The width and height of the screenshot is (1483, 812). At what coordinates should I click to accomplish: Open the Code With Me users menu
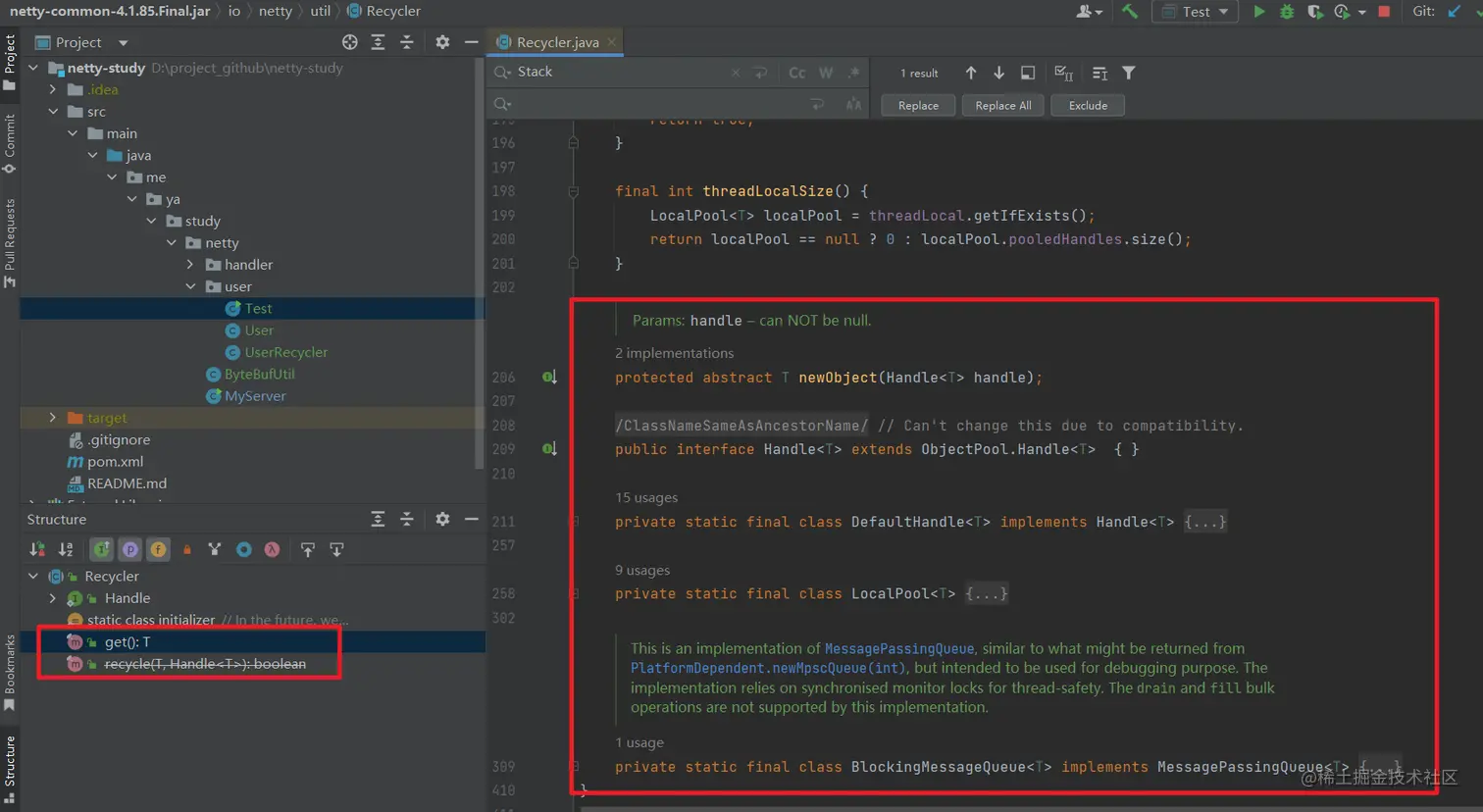[1089, 12]
